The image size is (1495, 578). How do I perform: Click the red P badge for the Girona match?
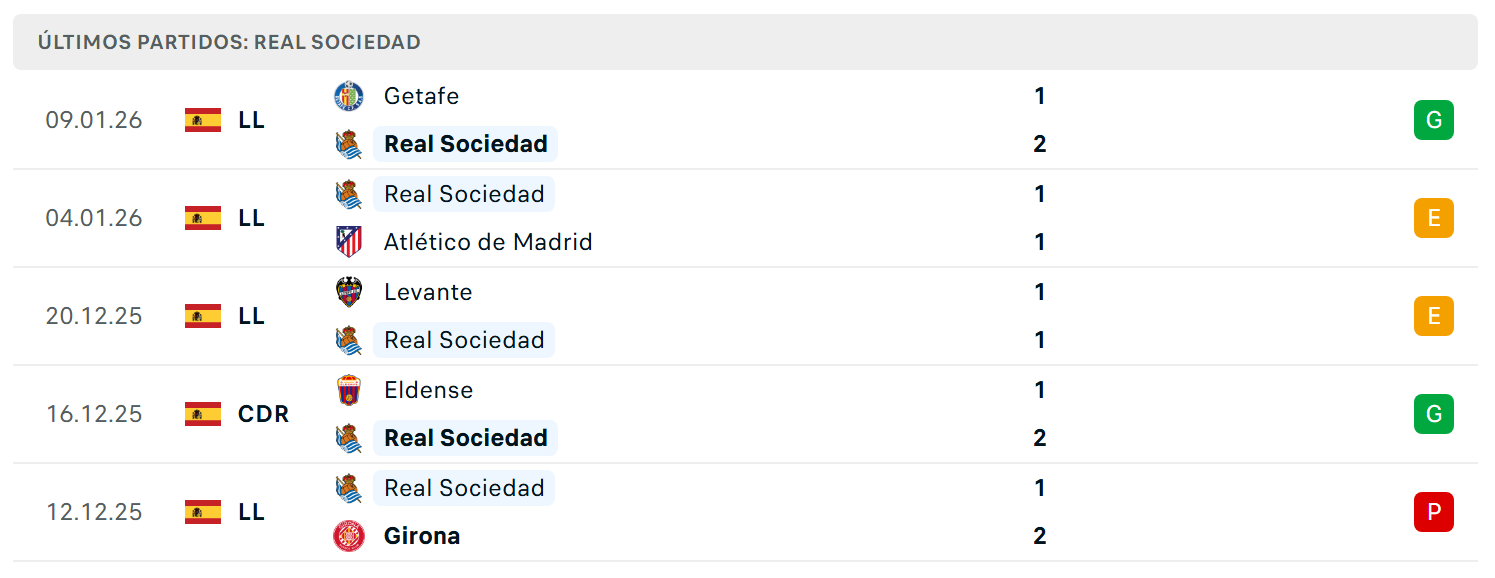[1433, 512]
